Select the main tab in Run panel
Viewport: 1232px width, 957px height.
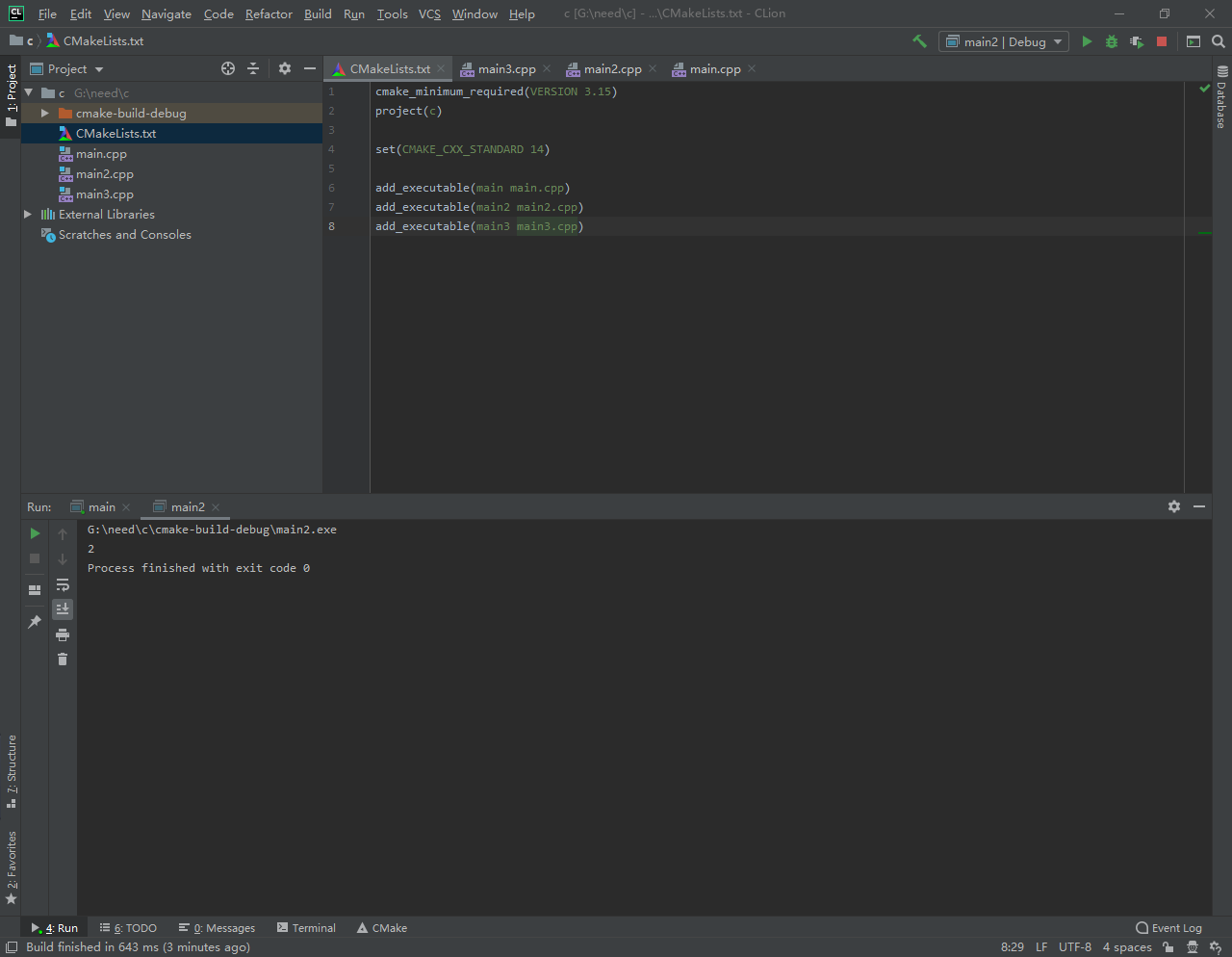(x=101, y=506)
